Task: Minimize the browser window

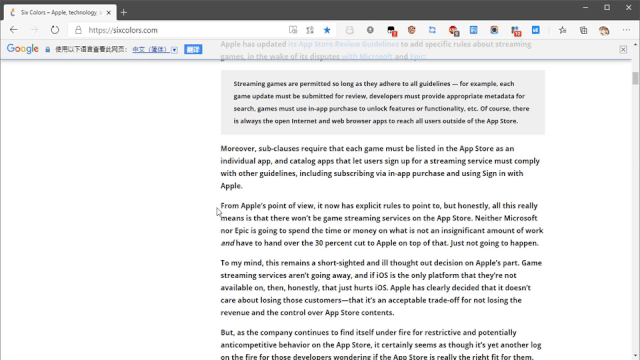Action: click(585, 7)
